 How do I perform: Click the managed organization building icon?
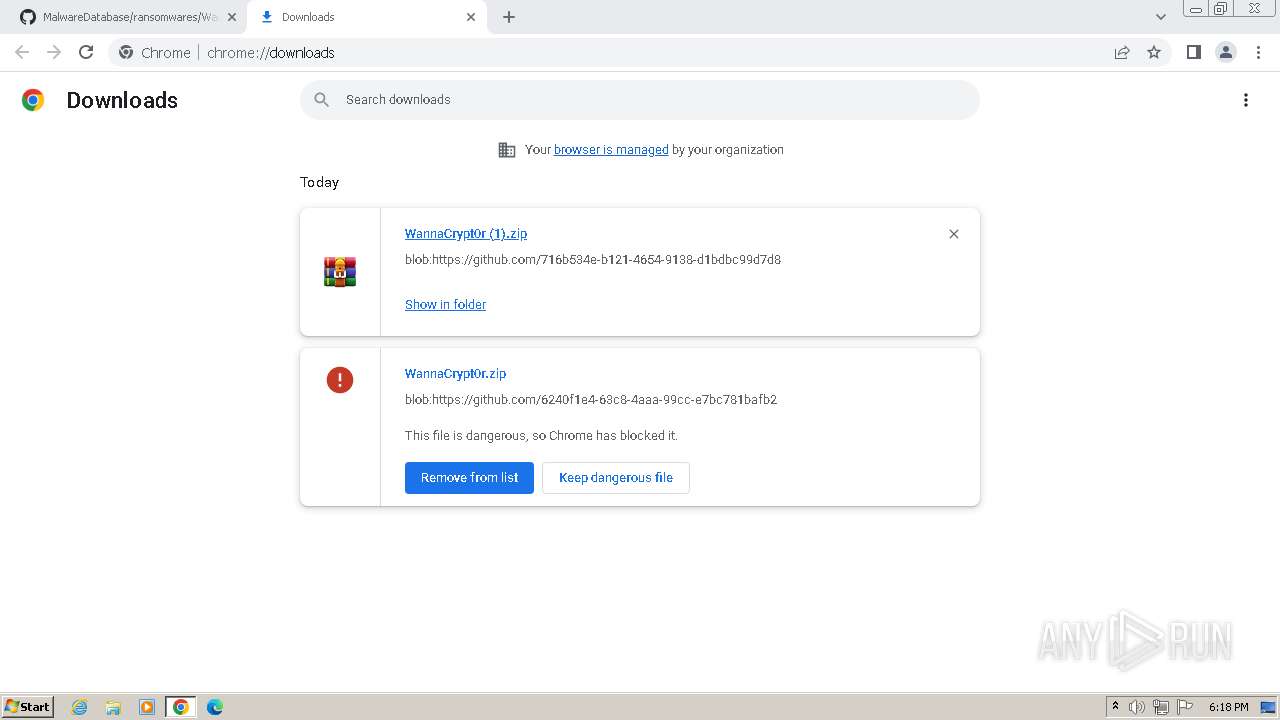[x=507, y=150]
